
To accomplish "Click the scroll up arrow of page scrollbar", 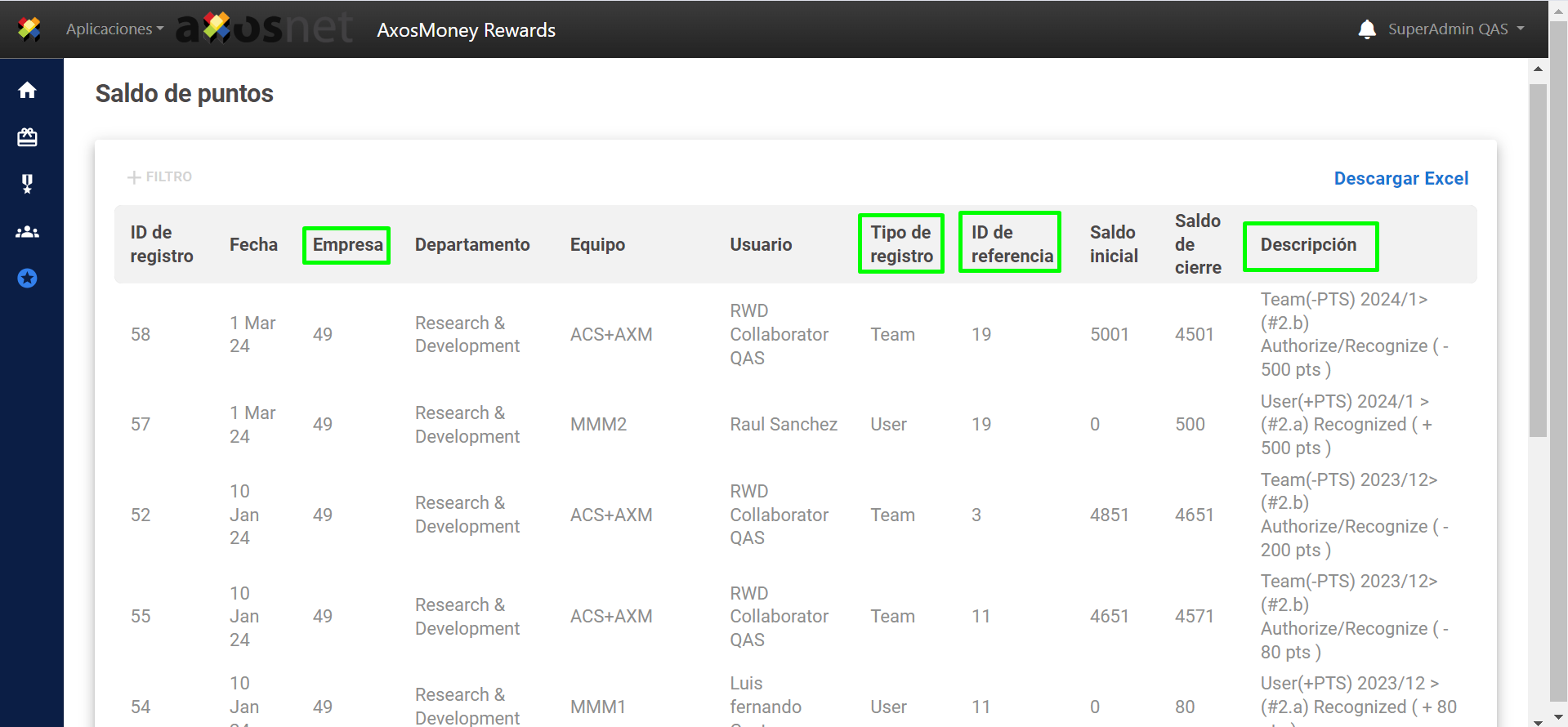I will 1538,69.
